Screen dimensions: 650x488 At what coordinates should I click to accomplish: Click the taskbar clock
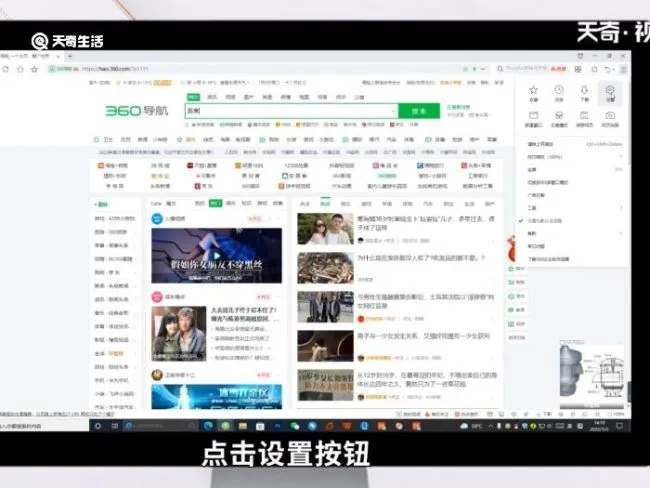tap(599, 426)
